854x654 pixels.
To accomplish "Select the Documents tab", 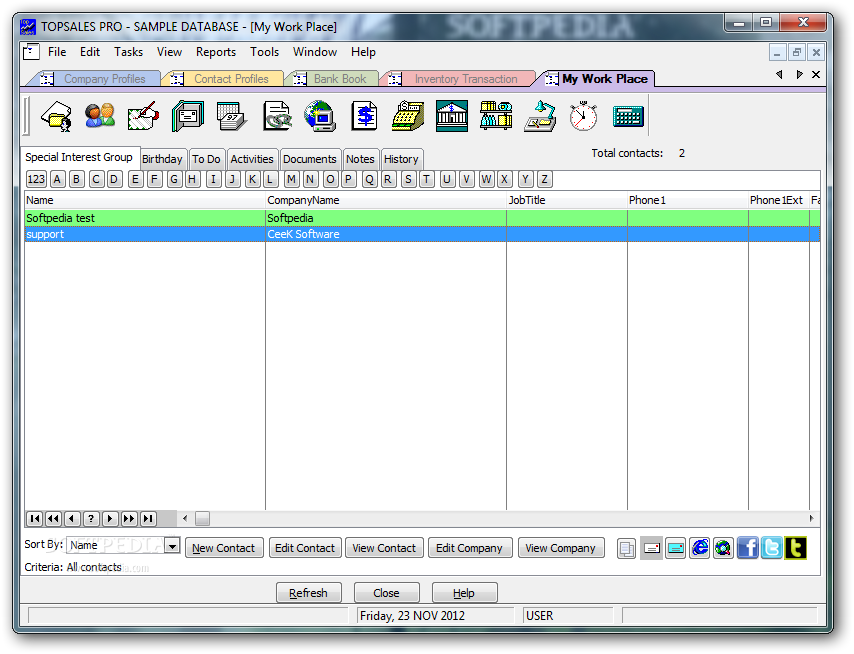I will click(x=310, y=159).
